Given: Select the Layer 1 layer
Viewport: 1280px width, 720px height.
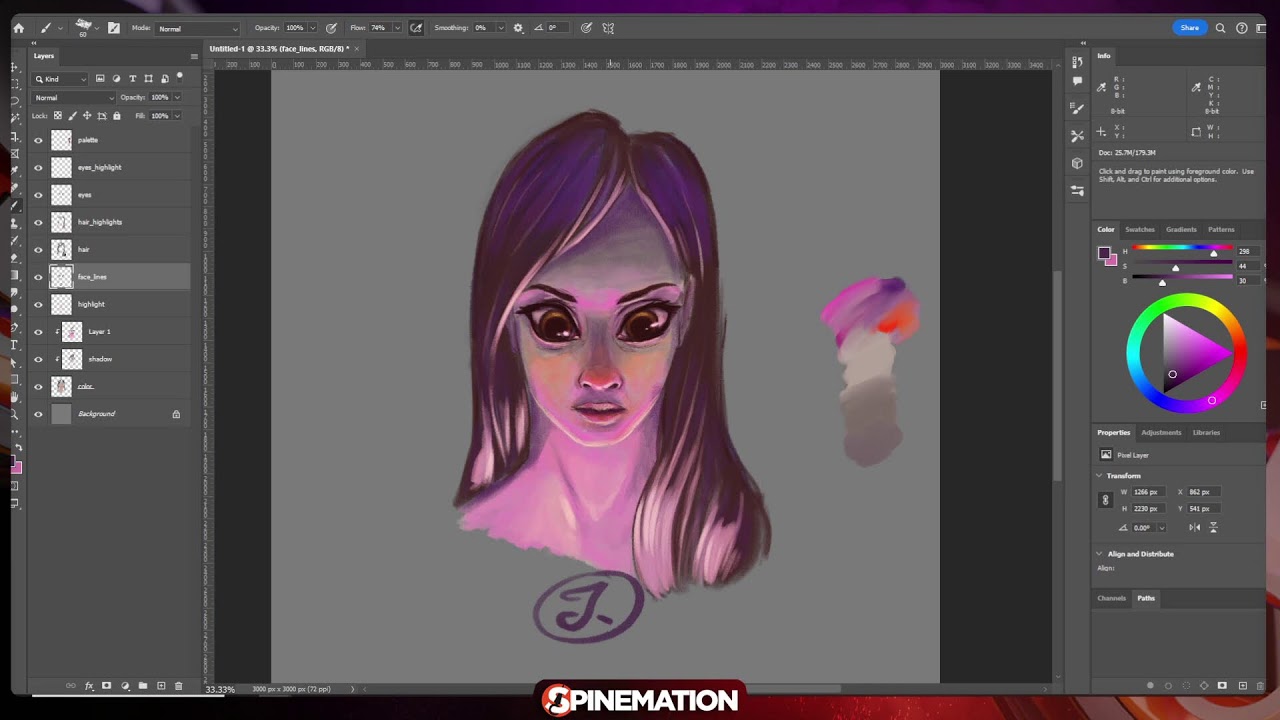Looking at the screenshot, I should click(x=110, y=331).
